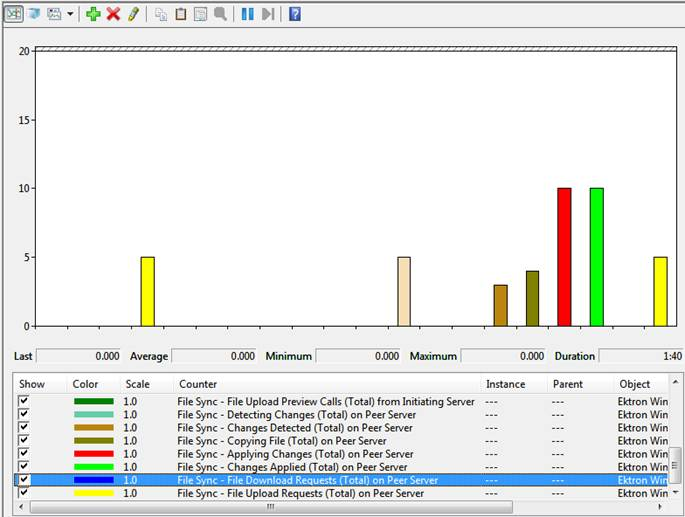Open the graph type dropdown arrow
The width and height of the screenshot is (685, 517).
tap(70, 14)
